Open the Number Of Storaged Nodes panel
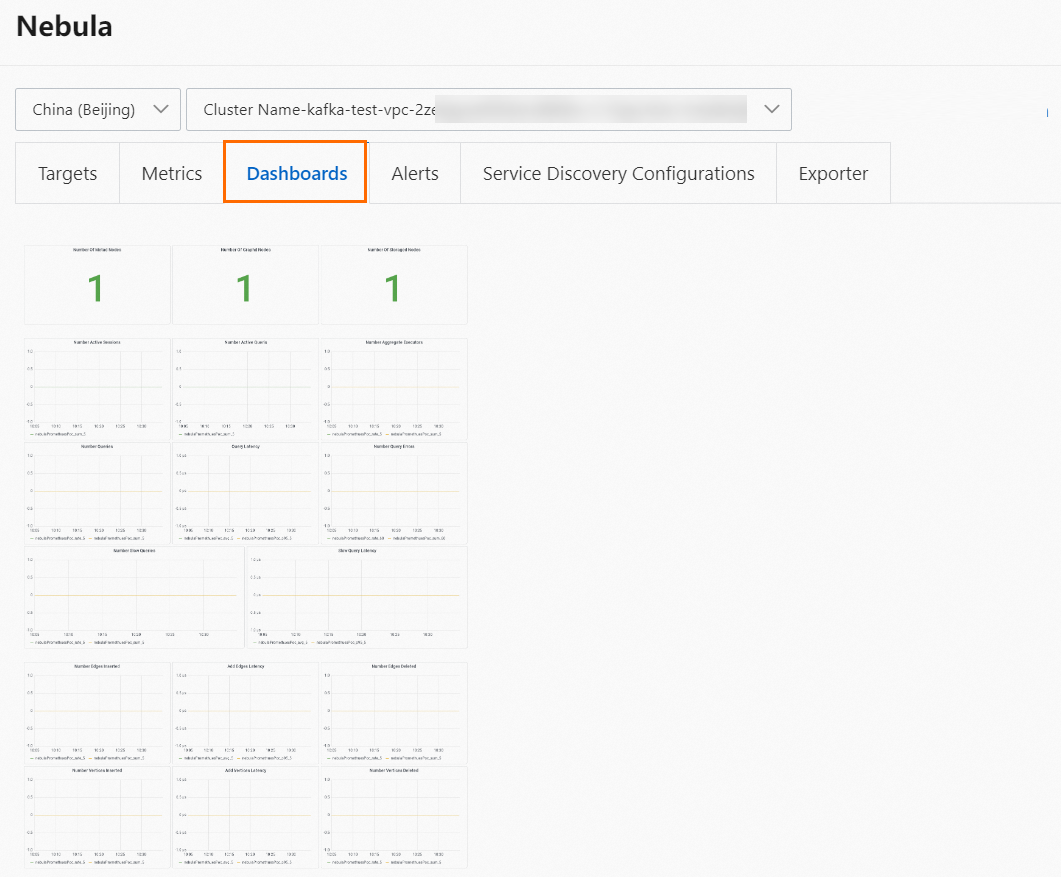Screen dimensions: 1061x877 point(394,285)
